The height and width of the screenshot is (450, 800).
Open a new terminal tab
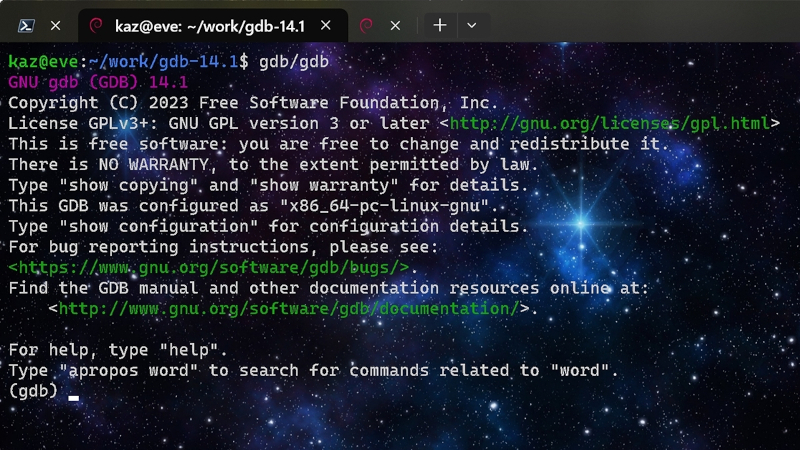pos(440,26)
